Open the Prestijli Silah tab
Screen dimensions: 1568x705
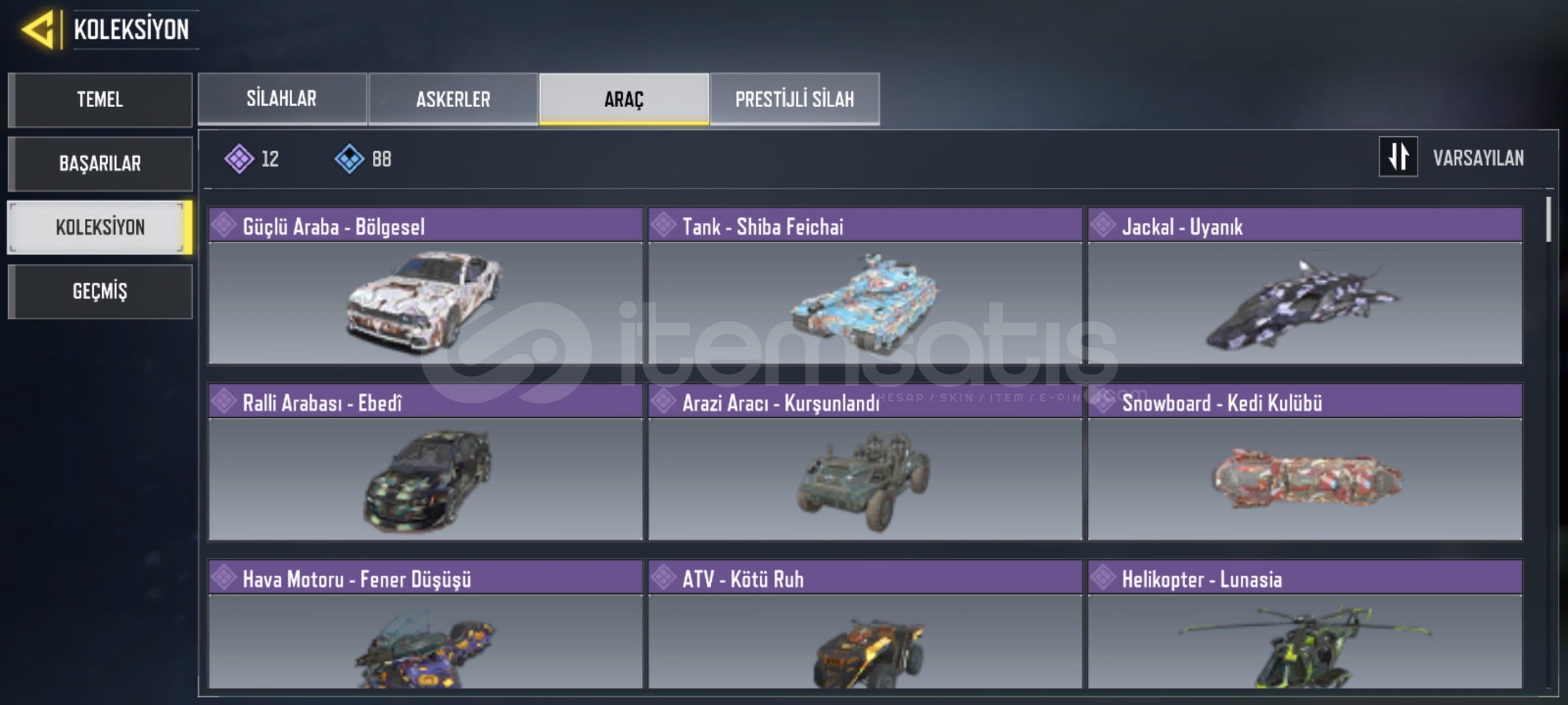[x=795, y=99]
